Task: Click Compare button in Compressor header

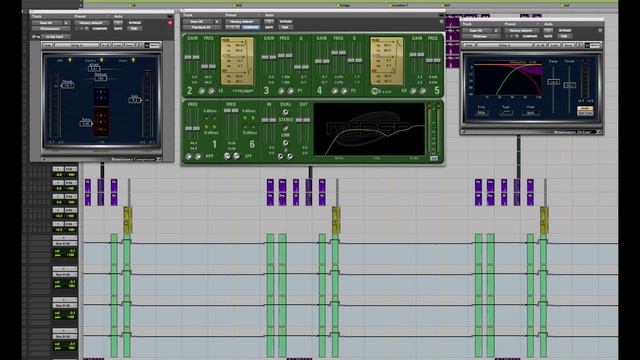Action: tap(100, 29)
